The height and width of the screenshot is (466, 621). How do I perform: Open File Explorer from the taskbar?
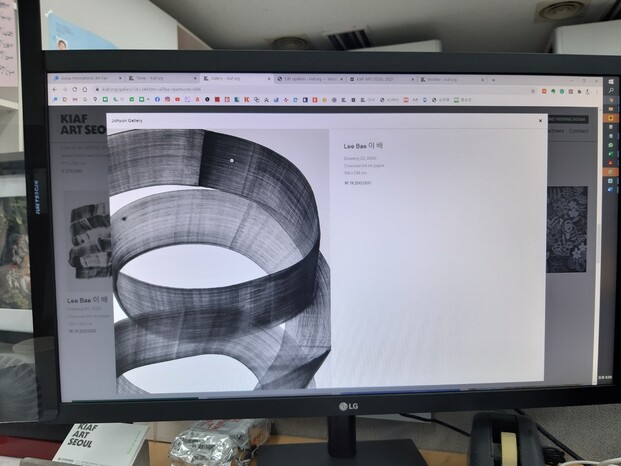[x=611, y=109]
